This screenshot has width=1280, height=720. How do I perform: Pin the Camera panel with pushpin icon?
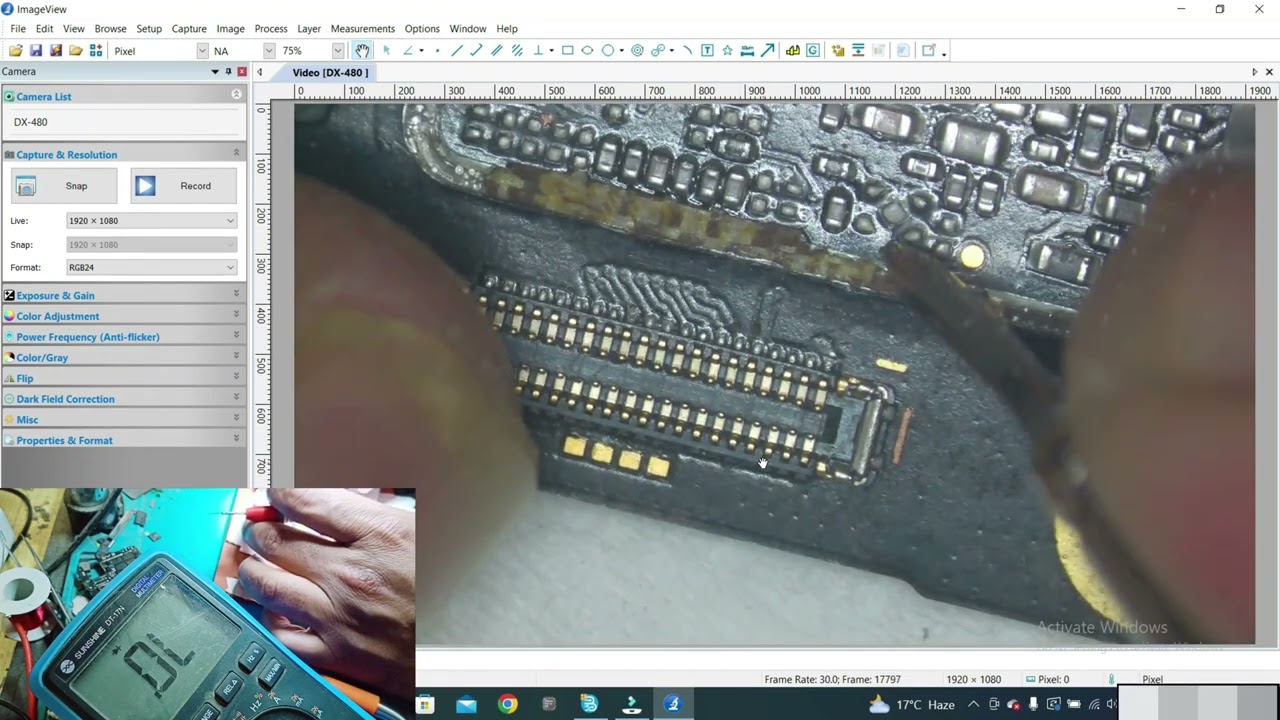click(x=228, y=72)
